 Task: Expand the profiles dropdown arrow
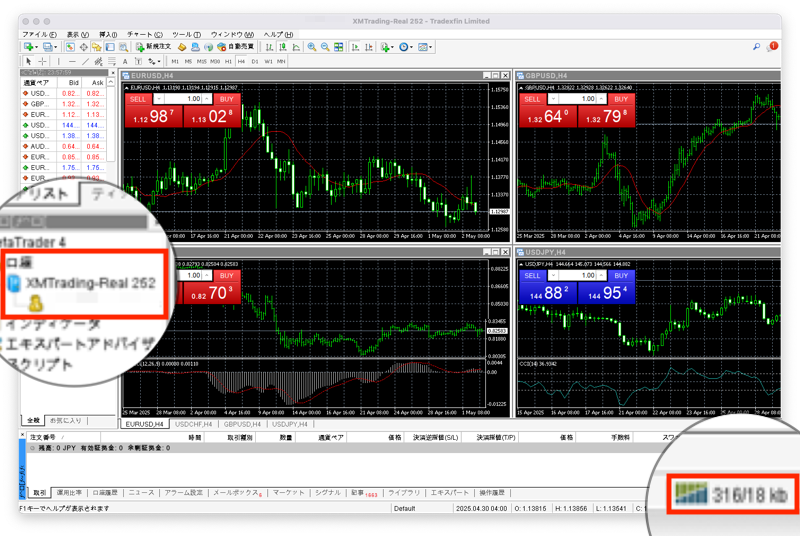(x=56, y=47)
